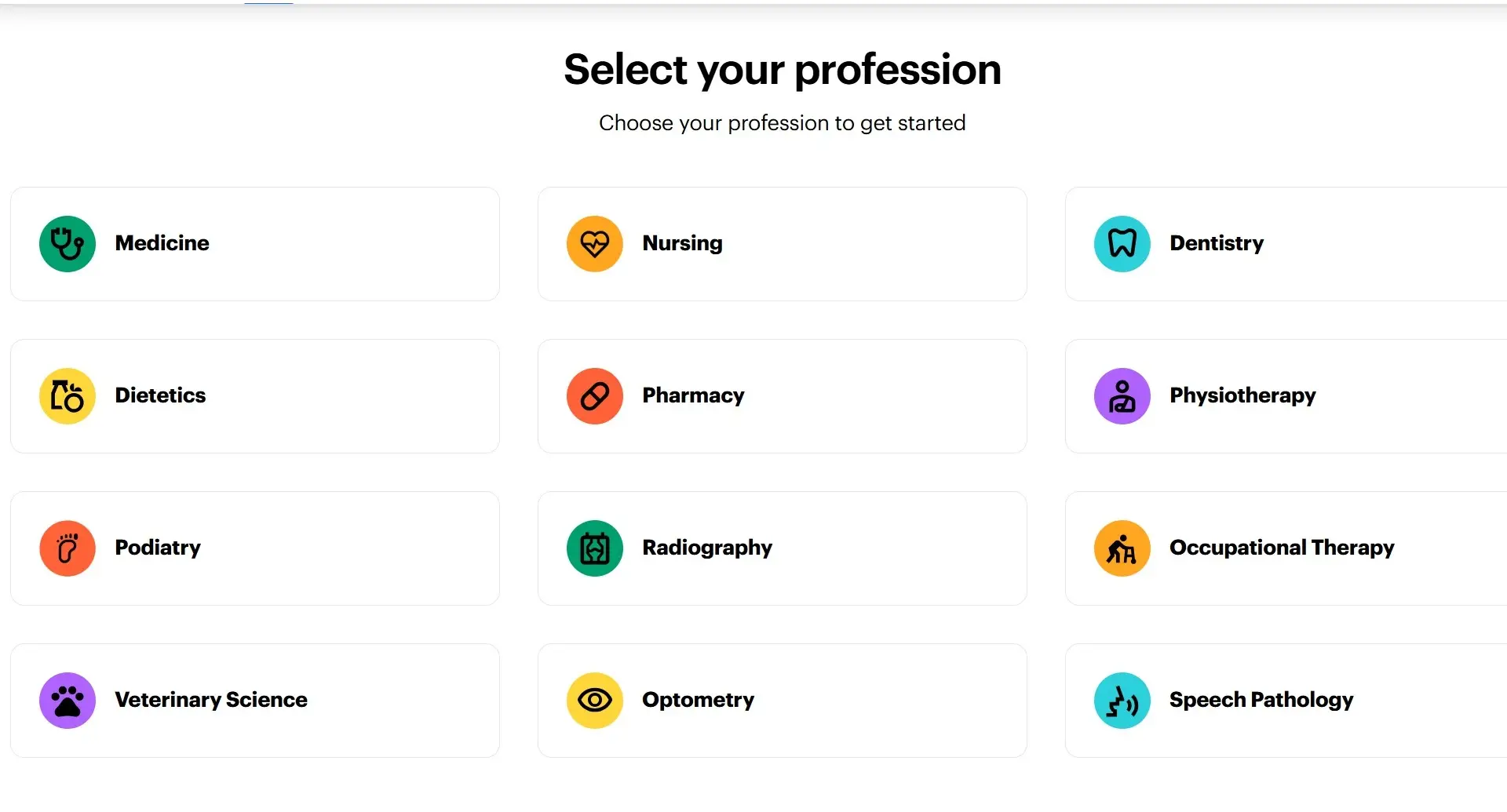The height and width of the screenshot is (812, 1507).
Task: Click the orange heart Nursing icon
Action: (595, 244)
